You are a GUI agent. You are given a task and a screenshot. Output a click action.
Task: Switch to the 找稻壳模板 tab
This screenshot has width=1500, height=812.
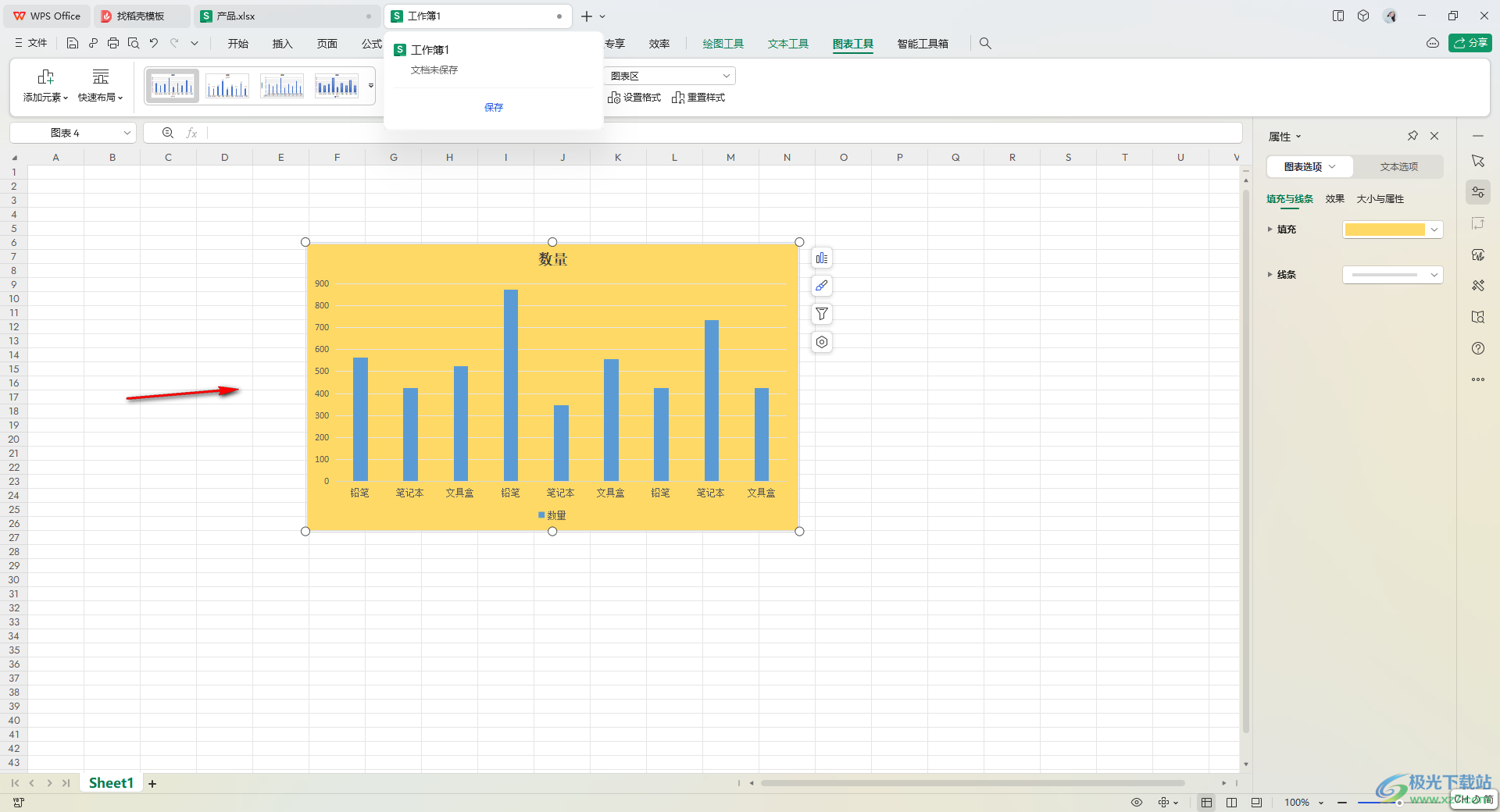[x=141, y=16]
